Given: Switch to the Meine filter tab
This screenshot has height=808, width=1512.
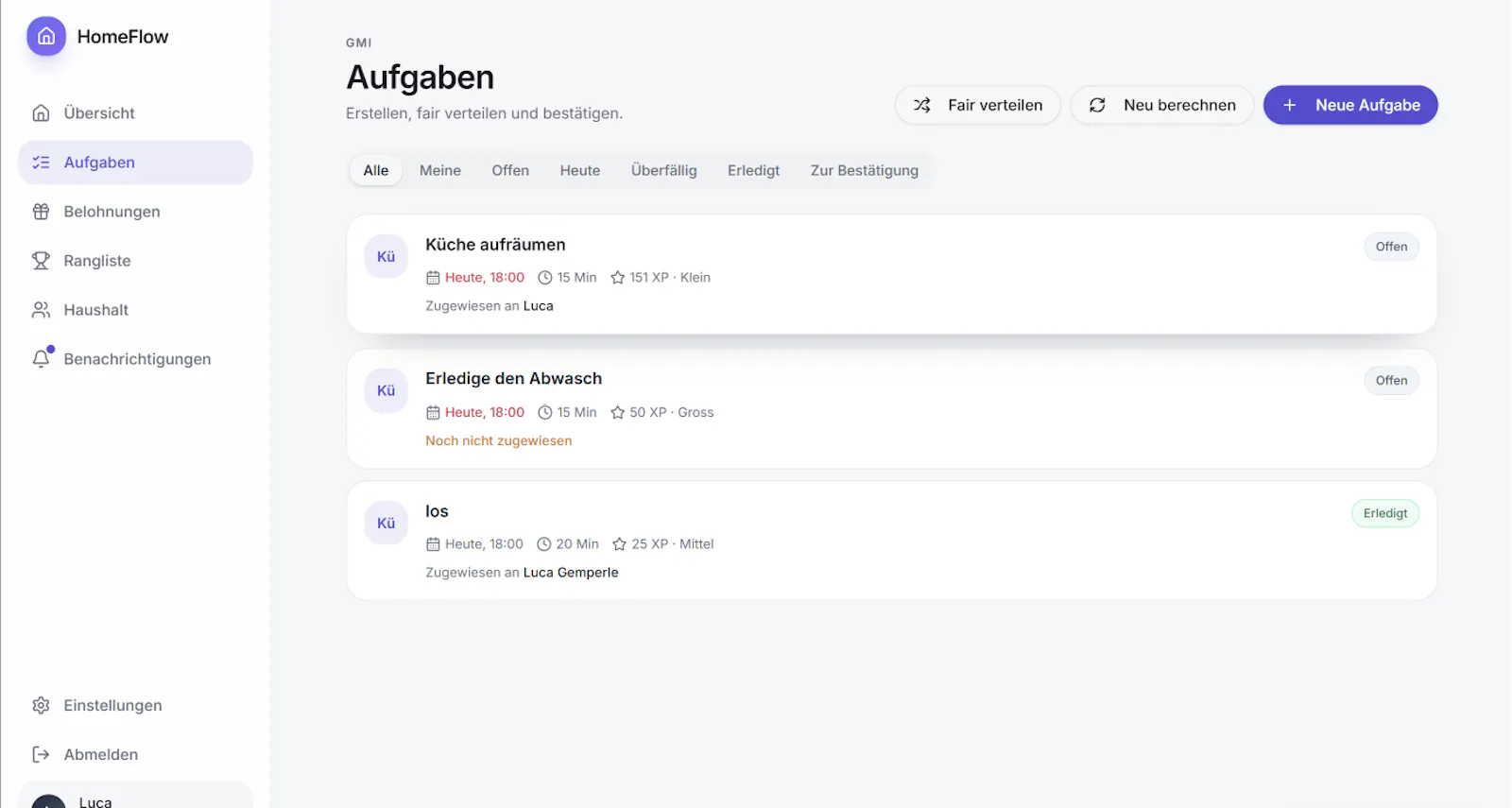Looking at the screenshot, I should click(x=440, y=170).
